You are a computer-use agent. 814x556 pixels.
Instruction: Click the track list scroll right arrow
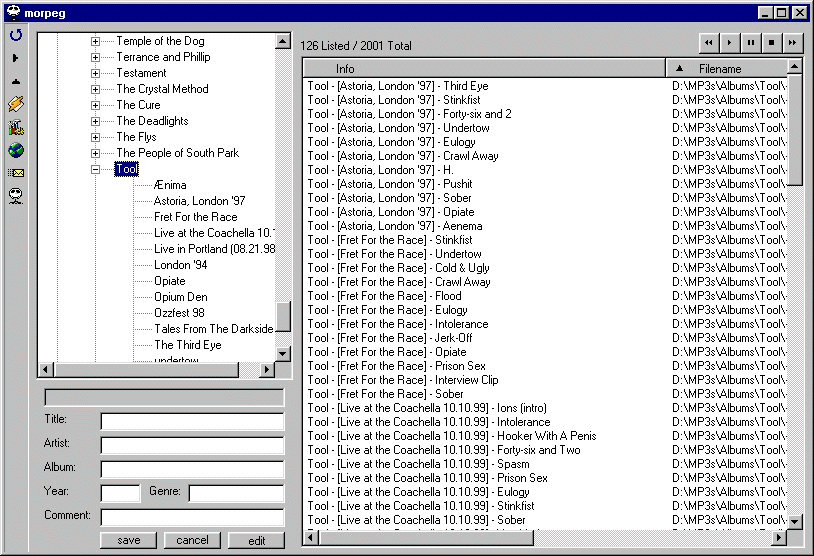[779, 538]
